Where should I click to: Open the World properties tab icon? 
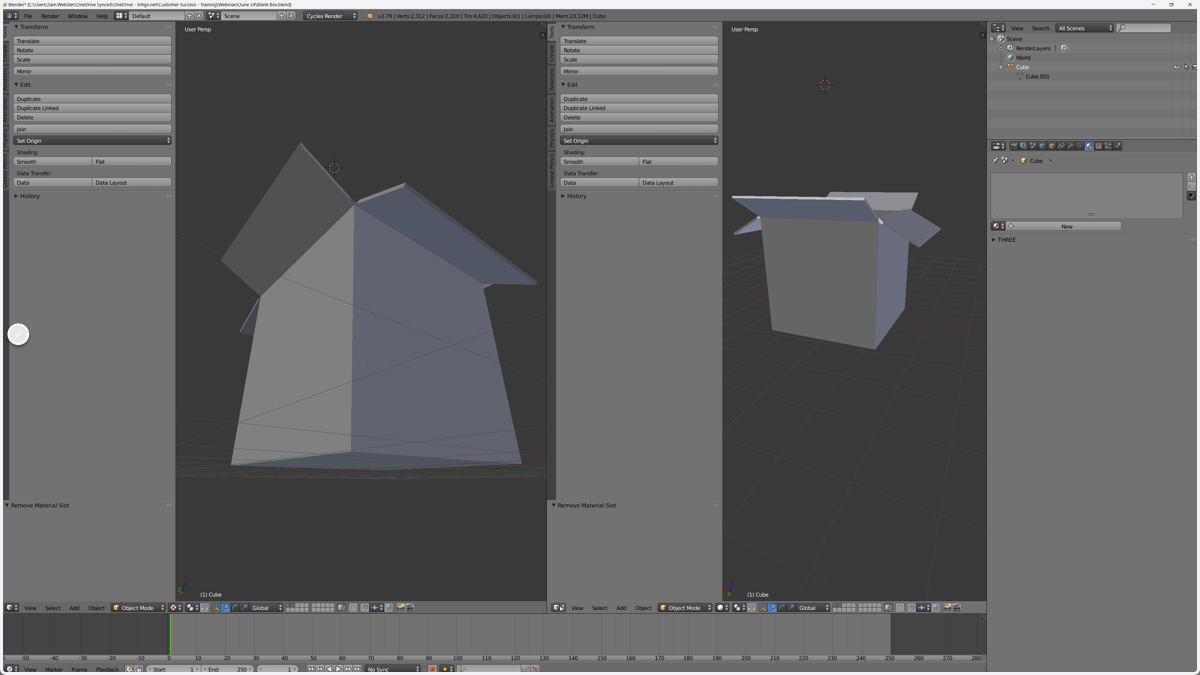tap(1042, 146)
